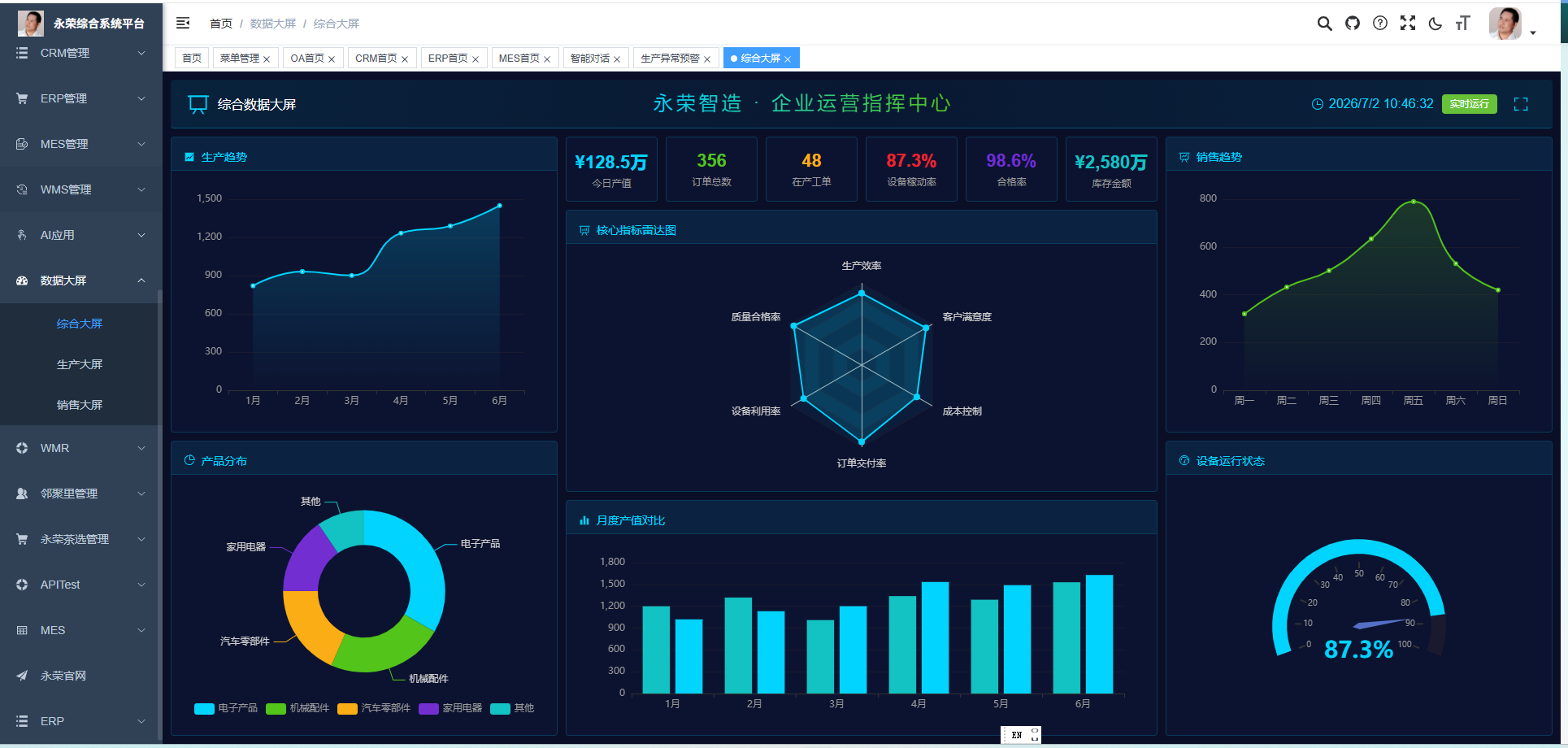The width and height of the screenshot is (1568, 748).
Task: Expand the ERP管理 sidebar menu
Action: tap(81, 98)
